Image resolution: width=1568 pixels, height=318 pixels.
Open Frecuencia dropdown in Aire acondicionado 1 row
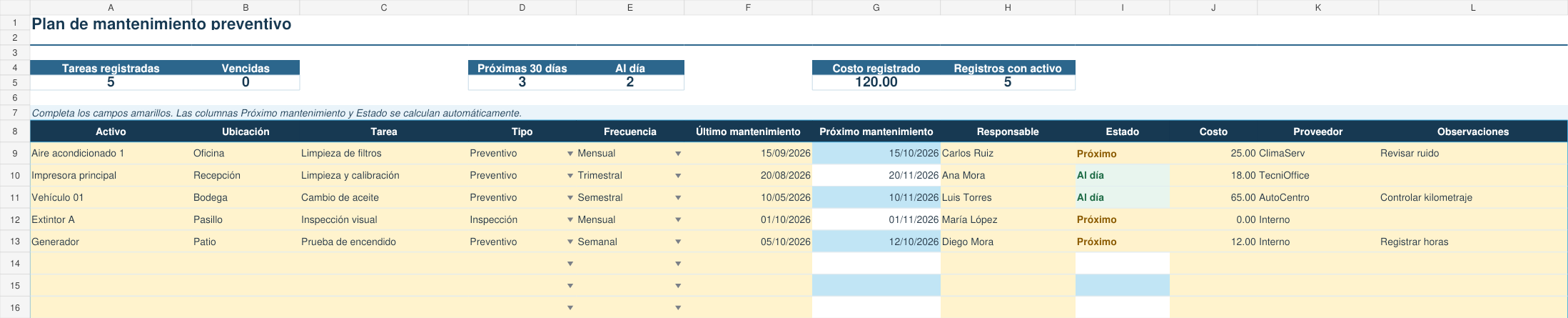[678, 154]
